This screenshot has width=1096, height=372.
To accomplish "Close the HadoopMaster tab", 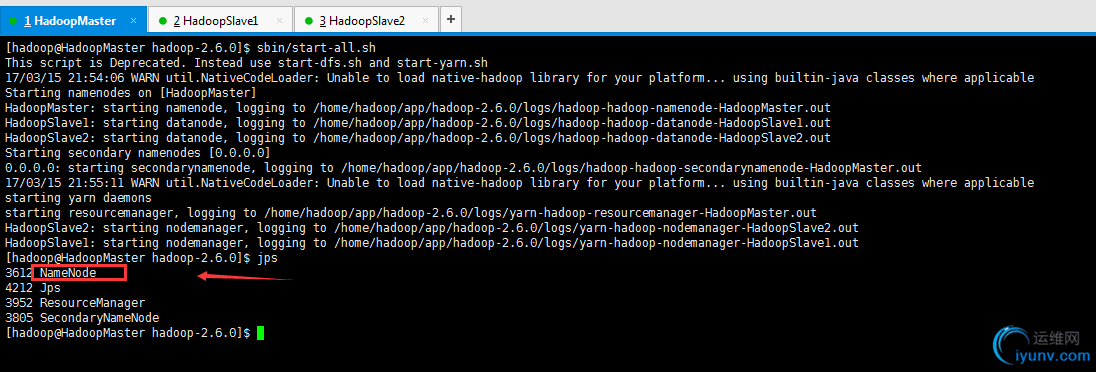I will coord(133,21).
